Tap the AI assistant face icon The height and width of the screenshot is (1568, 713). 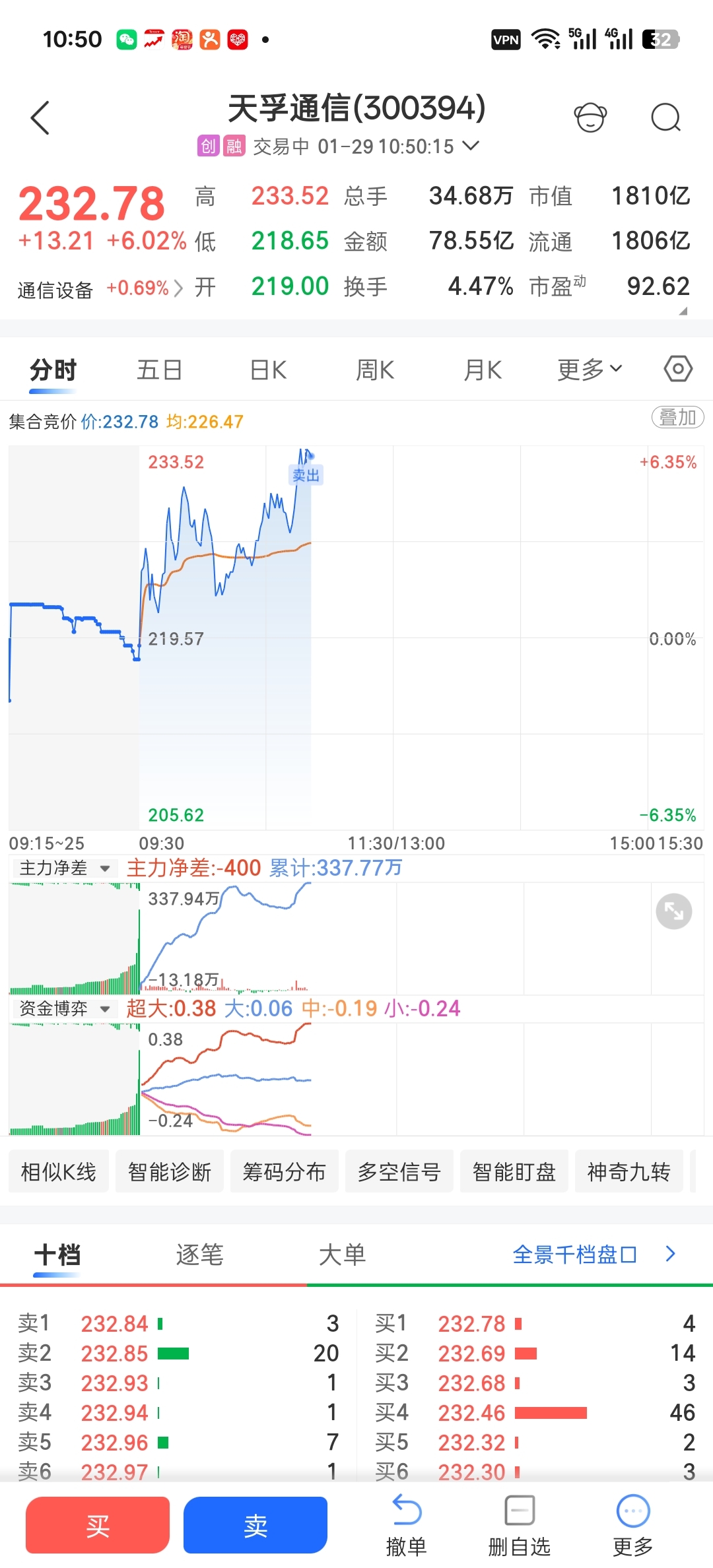(x=590, y=118)
